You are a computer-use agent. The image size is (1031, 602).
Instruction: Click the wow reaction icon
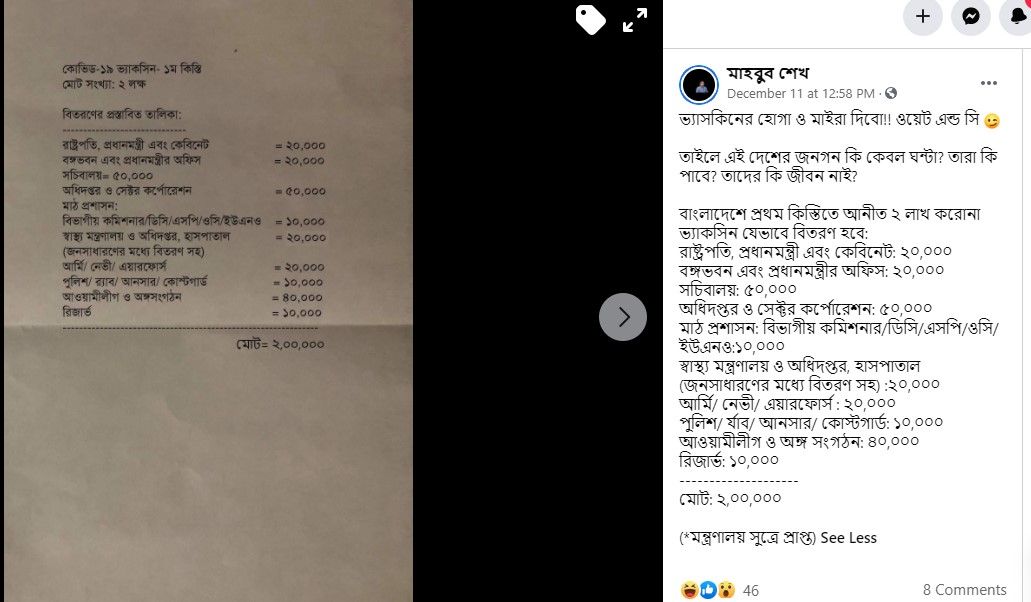pos(726,590)
